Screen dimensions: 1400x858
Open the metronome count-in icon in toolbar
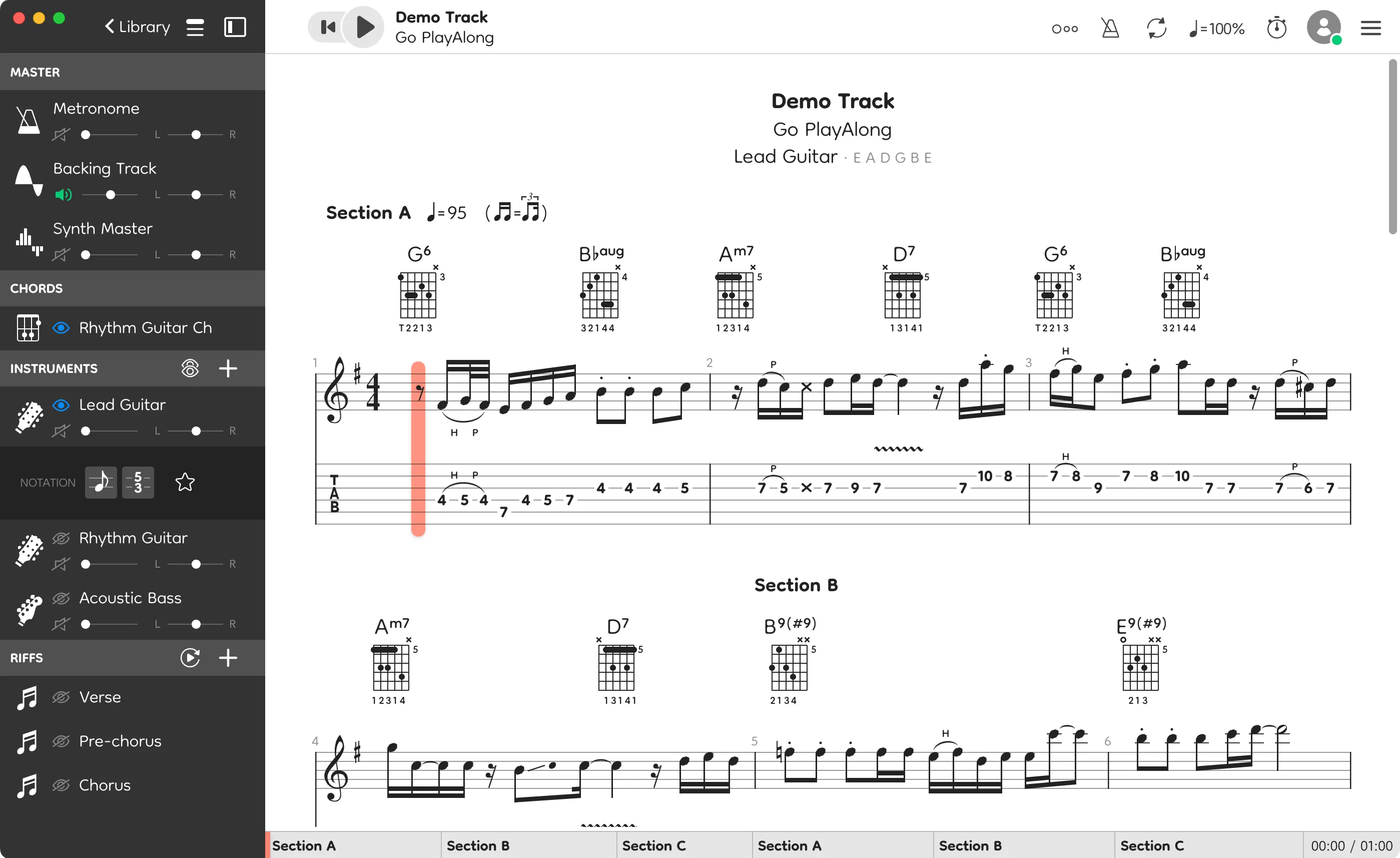tap(1110, 28)
